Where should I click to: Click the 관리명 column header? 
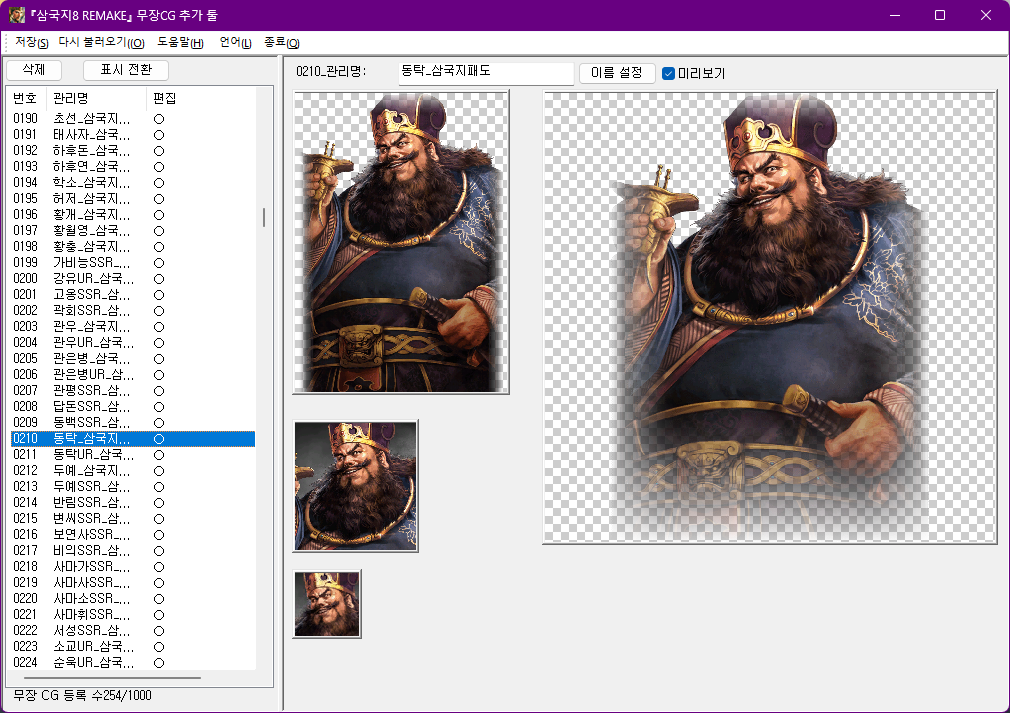click(97, 99)
